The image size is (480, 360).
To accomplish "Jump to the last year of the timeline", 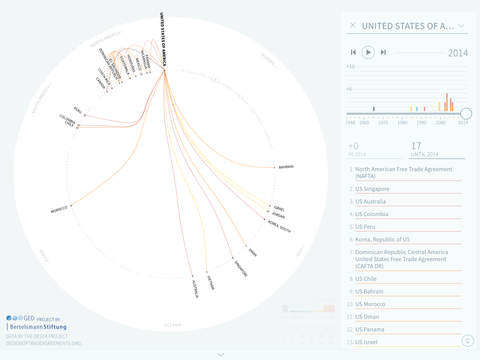I will [x=383, y=52].
